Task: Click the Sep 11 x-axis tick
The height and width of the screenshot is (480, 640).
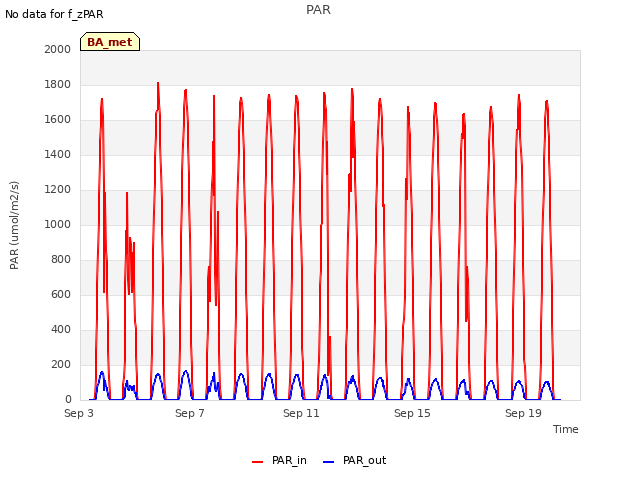Action: point(301,413)
